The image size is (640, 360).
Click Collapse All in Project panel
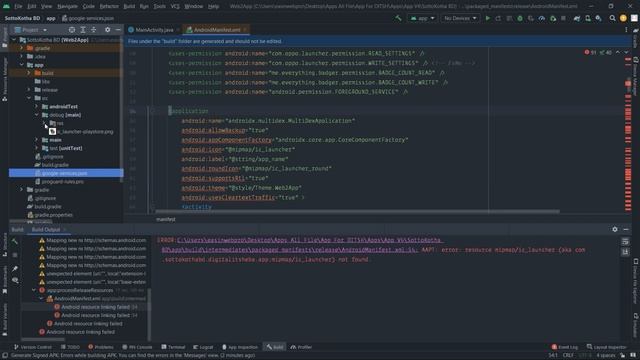(x=93, y=30)
